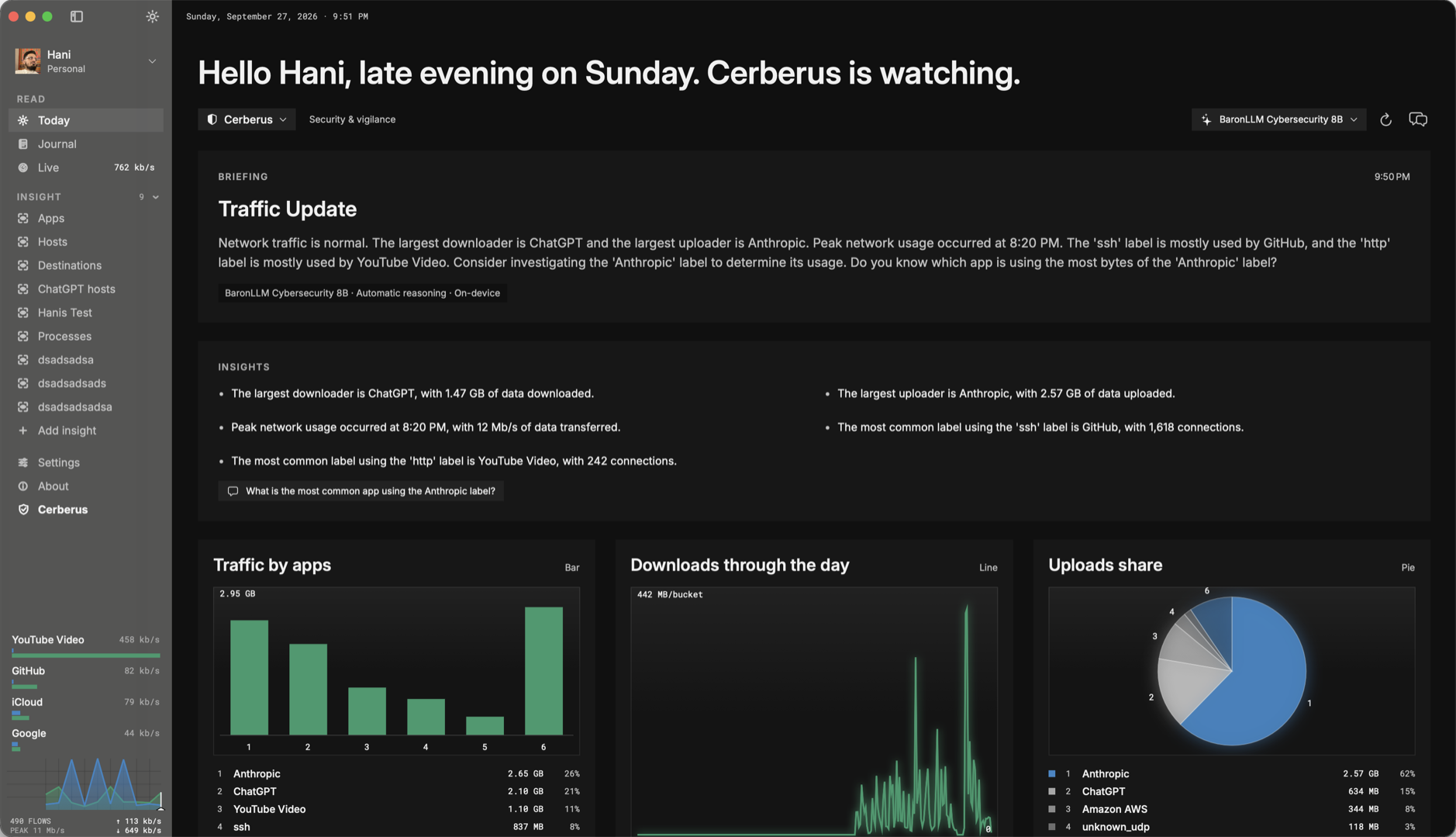The width and height of the screenshot is (1456, 837).
Task: Collapse the Insight section chevron
Action: (x=156, y=197)
